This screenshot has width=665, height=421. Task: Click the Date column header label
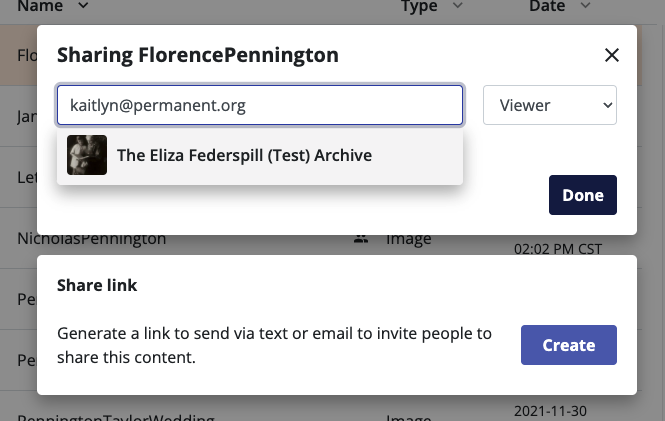547,6
